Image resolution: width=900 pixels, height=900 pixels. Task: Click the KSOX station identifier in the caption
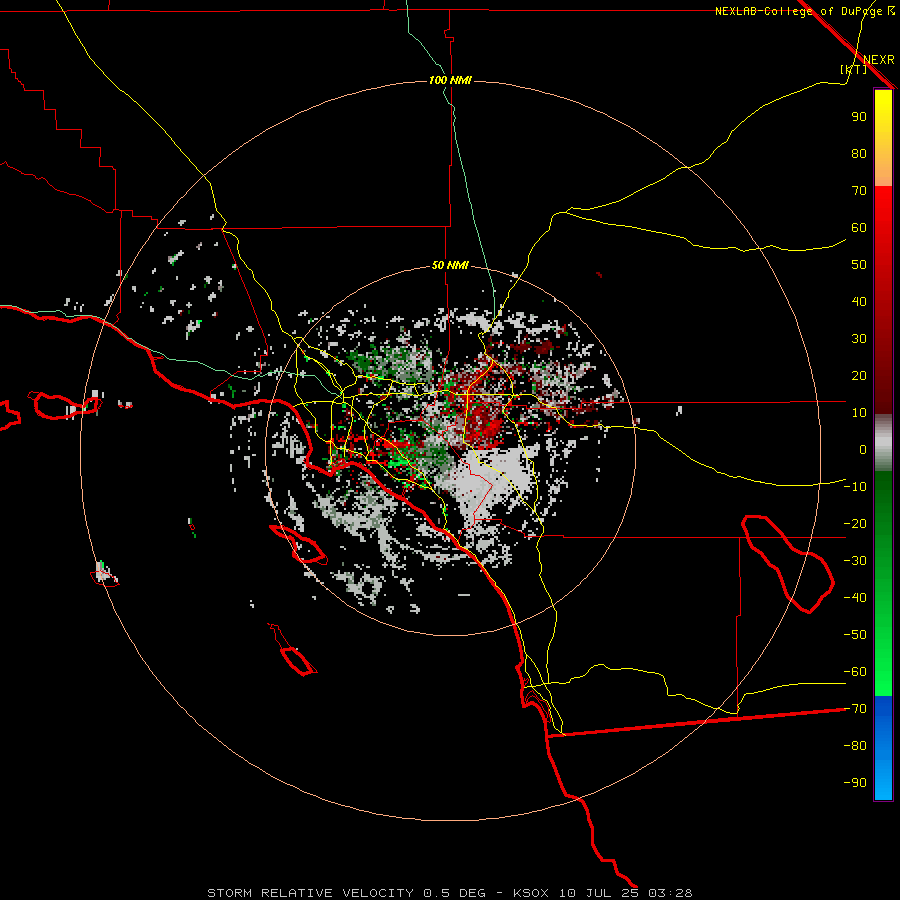pos(530,893)
